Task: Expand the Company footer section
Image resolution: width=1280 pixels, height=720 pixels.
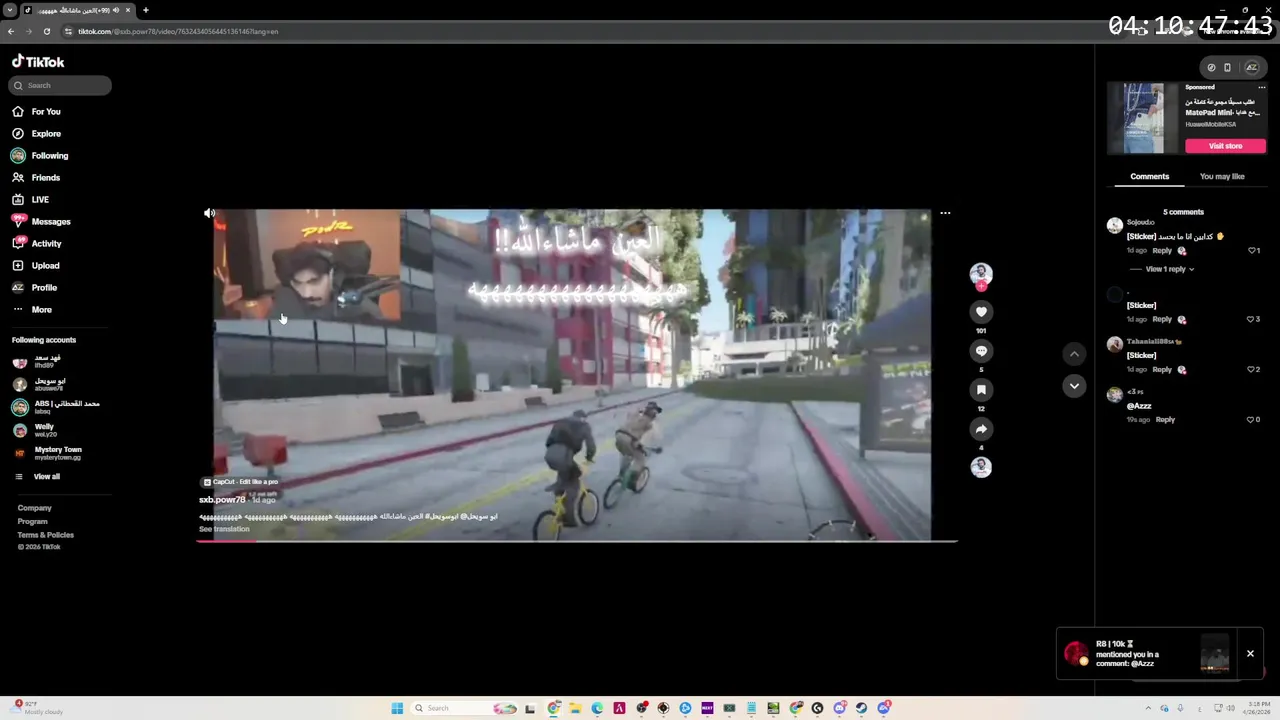Action: click(34, 508)
